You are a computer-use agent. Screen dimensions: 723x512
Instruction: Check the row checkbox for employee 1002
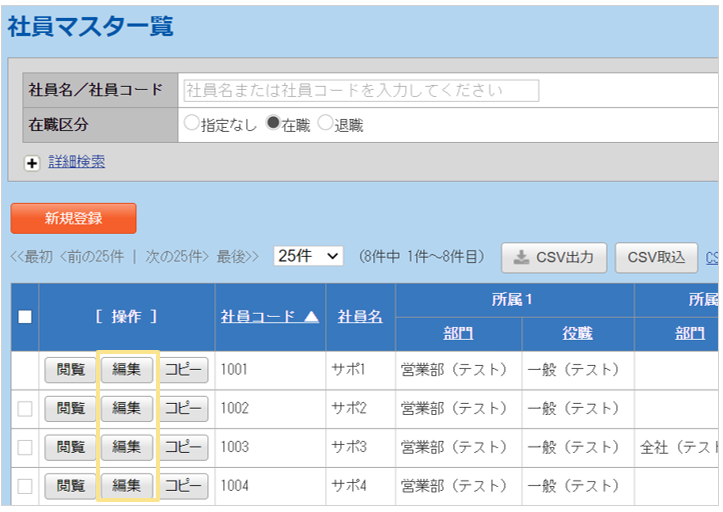click(25, 408)
